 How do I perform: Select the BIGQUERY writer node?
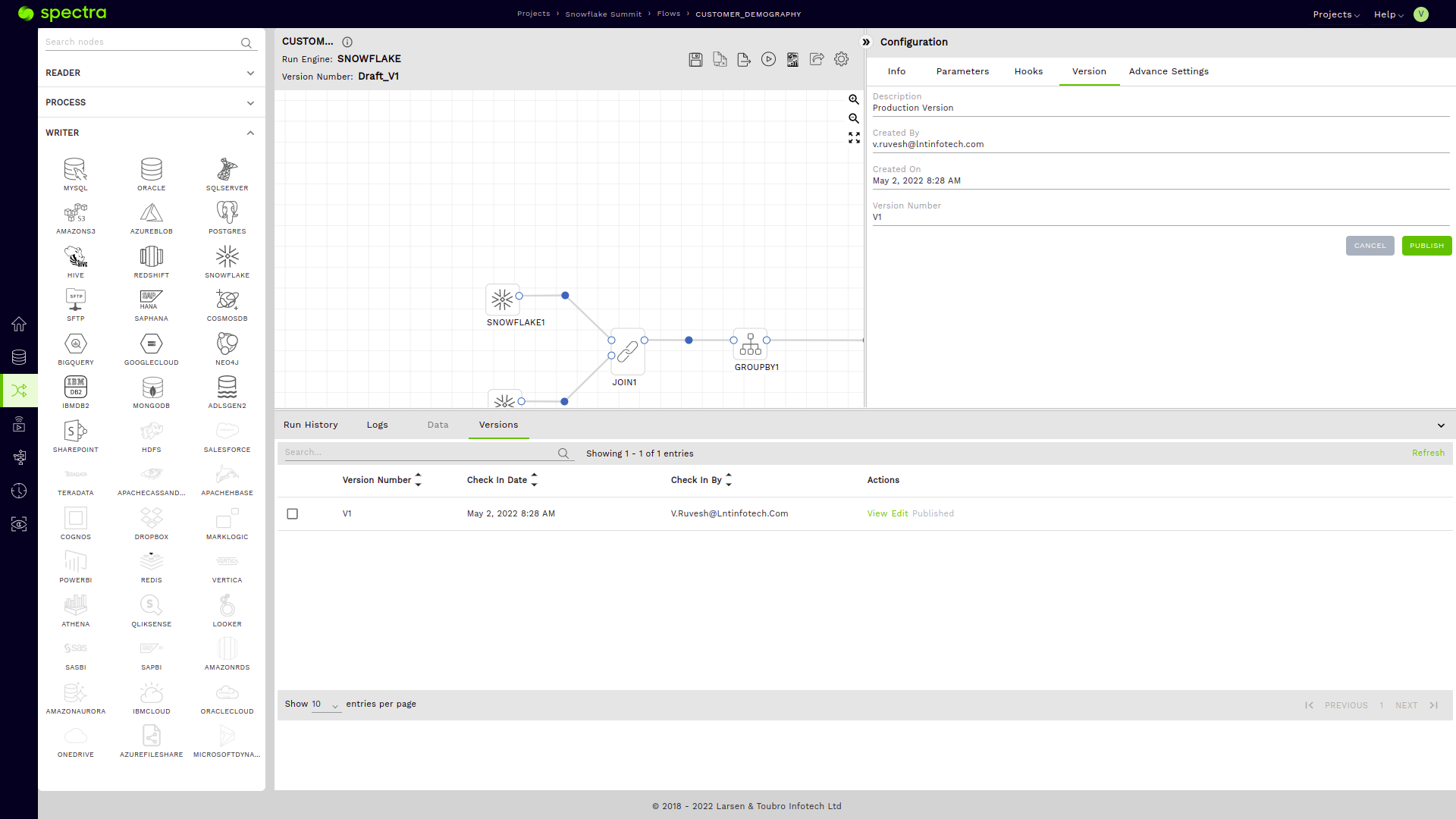(x=76, y=349)
